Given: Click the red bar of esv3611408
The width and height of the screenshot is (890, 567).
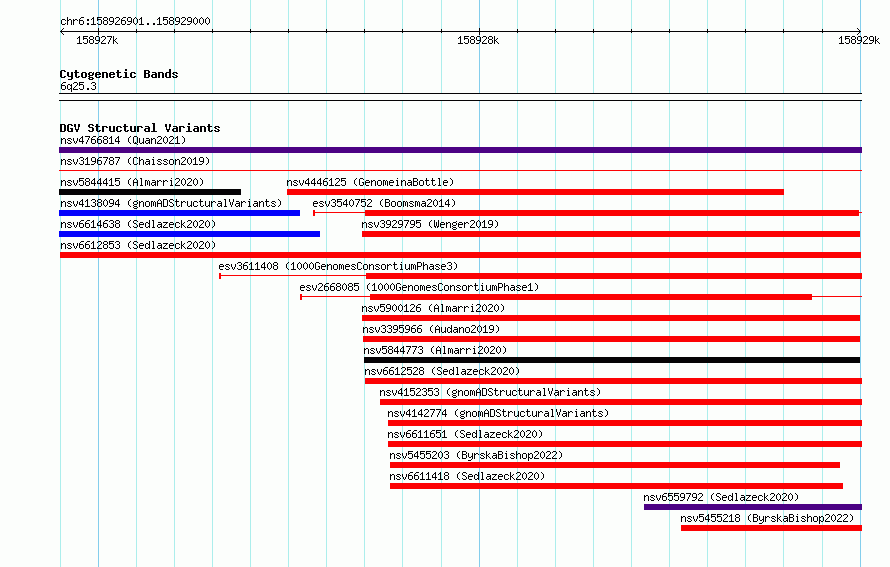Looking at the screenshot, I should [614, 276].
